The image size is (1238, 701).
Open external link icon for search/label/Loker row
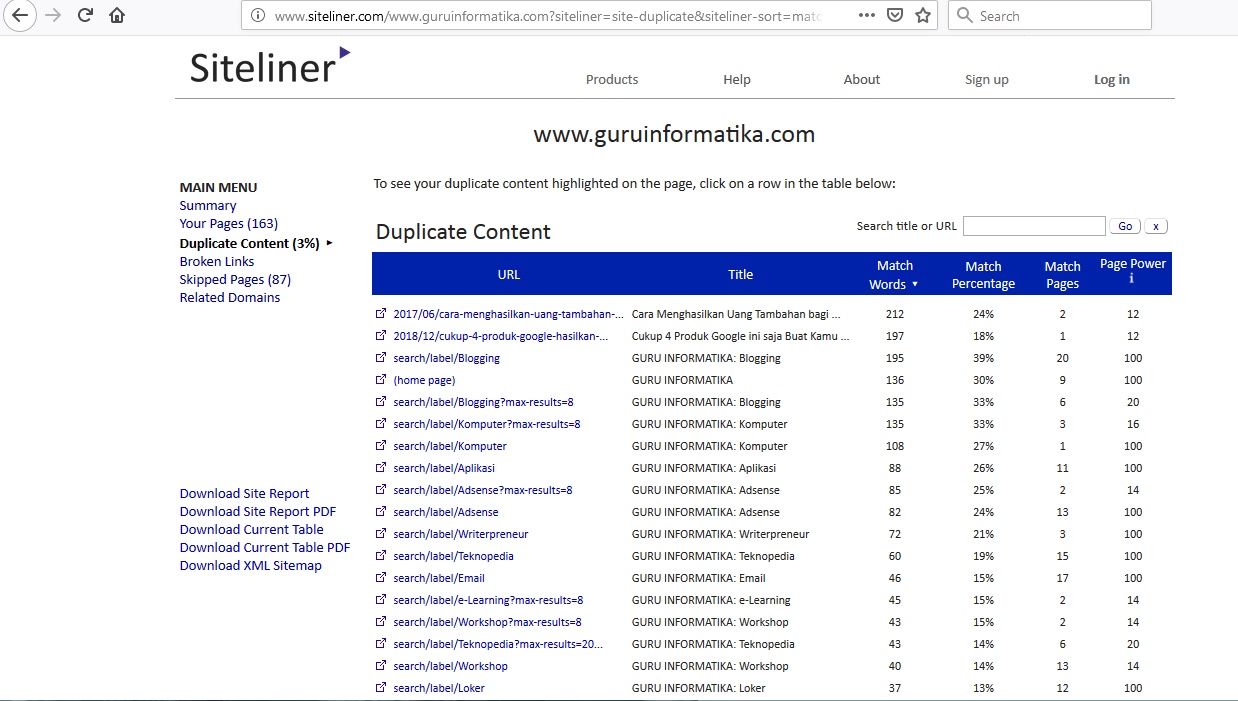click(380, 687)
